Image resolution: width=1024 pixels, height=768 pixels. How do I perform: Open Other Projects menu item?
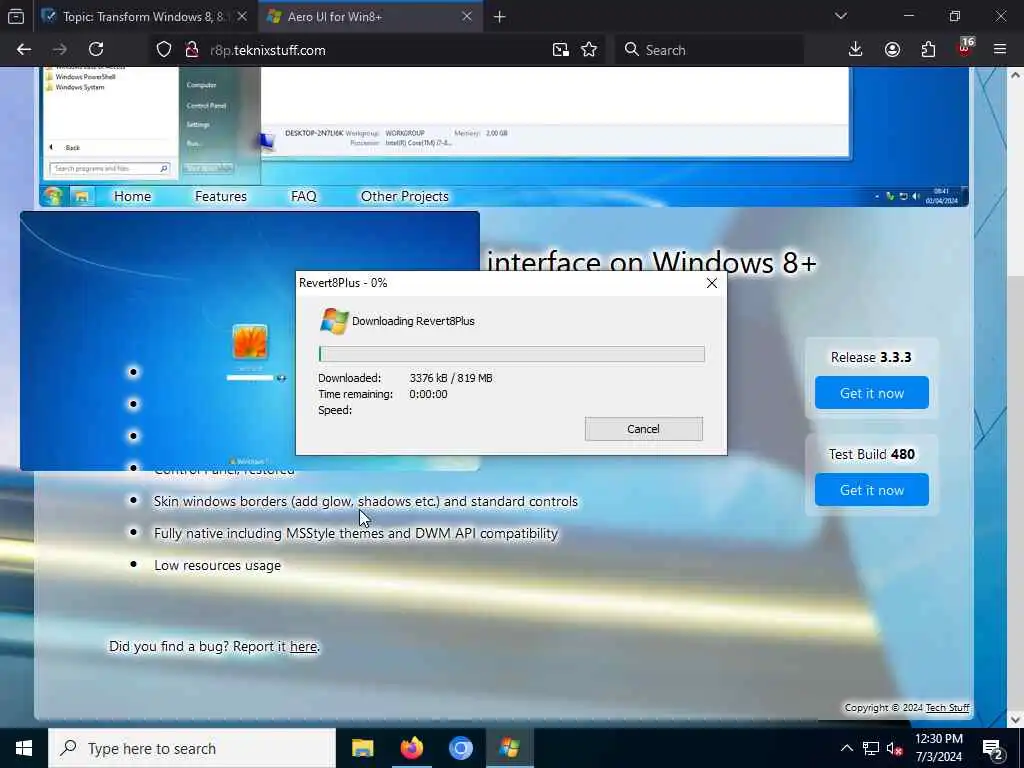(405, 196)
